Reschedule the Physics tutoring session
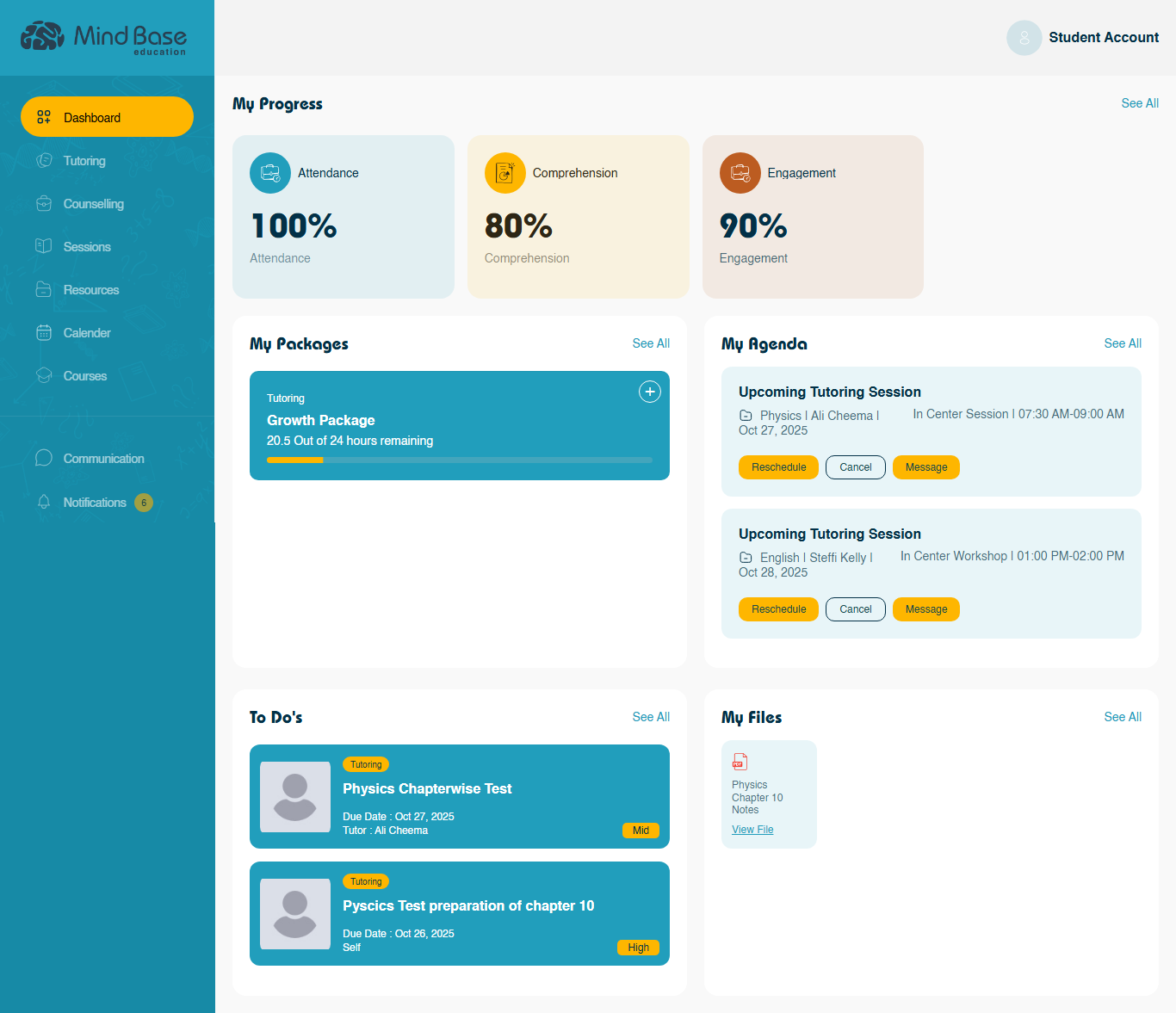The image size is (1176, 1013). coord(778,467)
